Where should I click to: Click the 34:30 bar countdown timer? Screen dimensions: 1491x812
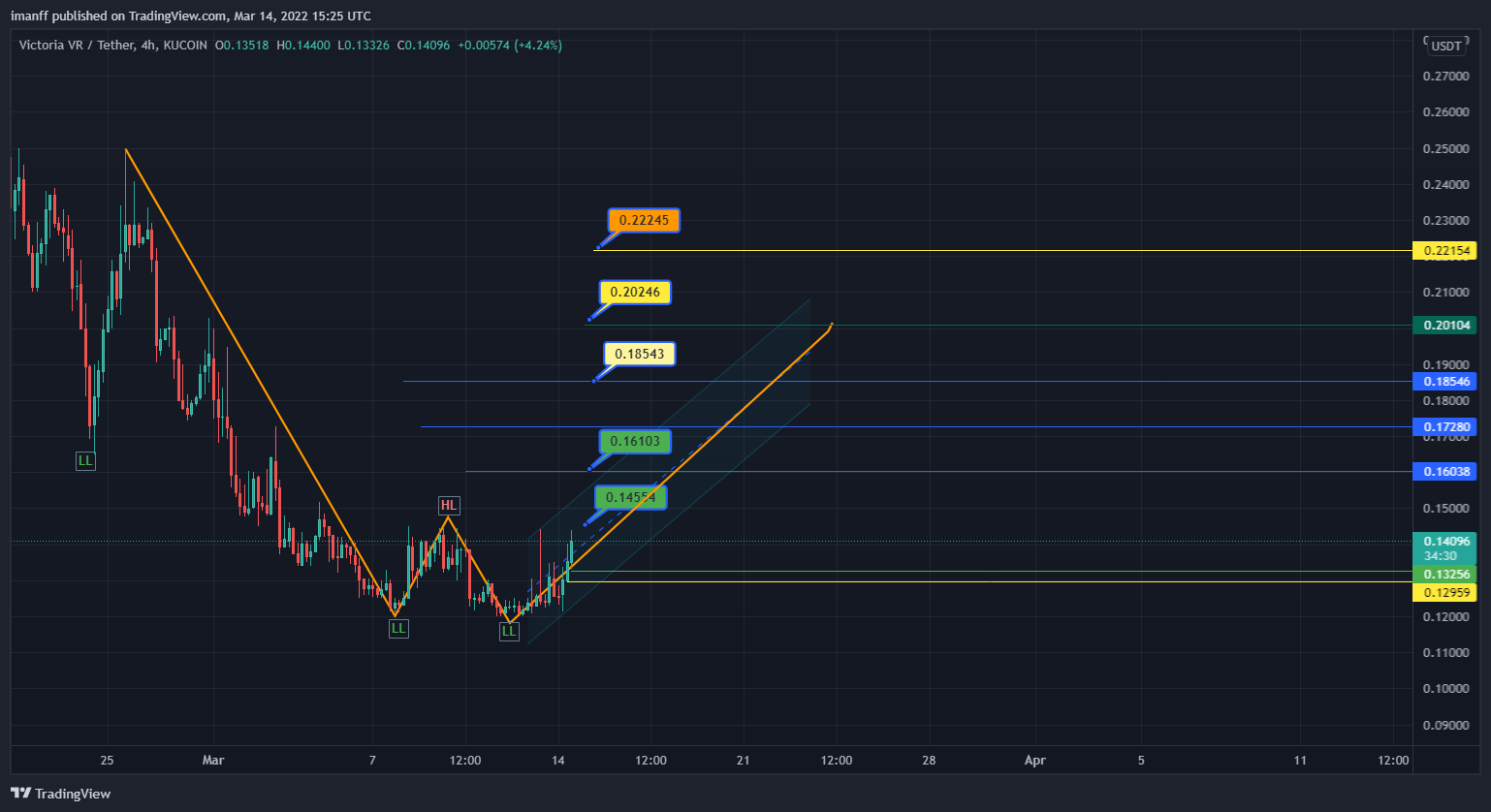coord(1441,556)
